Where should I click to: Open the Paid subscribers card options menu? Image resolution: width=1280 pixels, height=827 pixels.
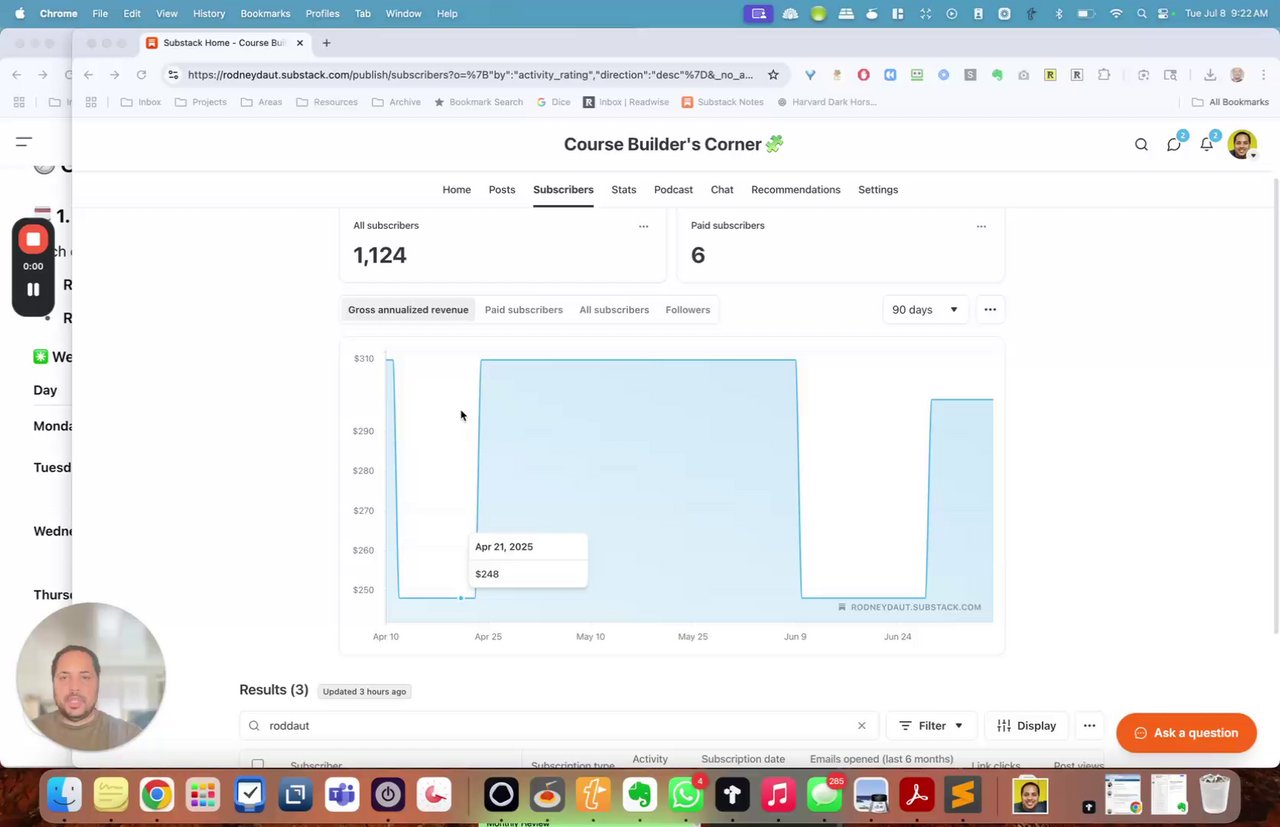tap(981, 226)
